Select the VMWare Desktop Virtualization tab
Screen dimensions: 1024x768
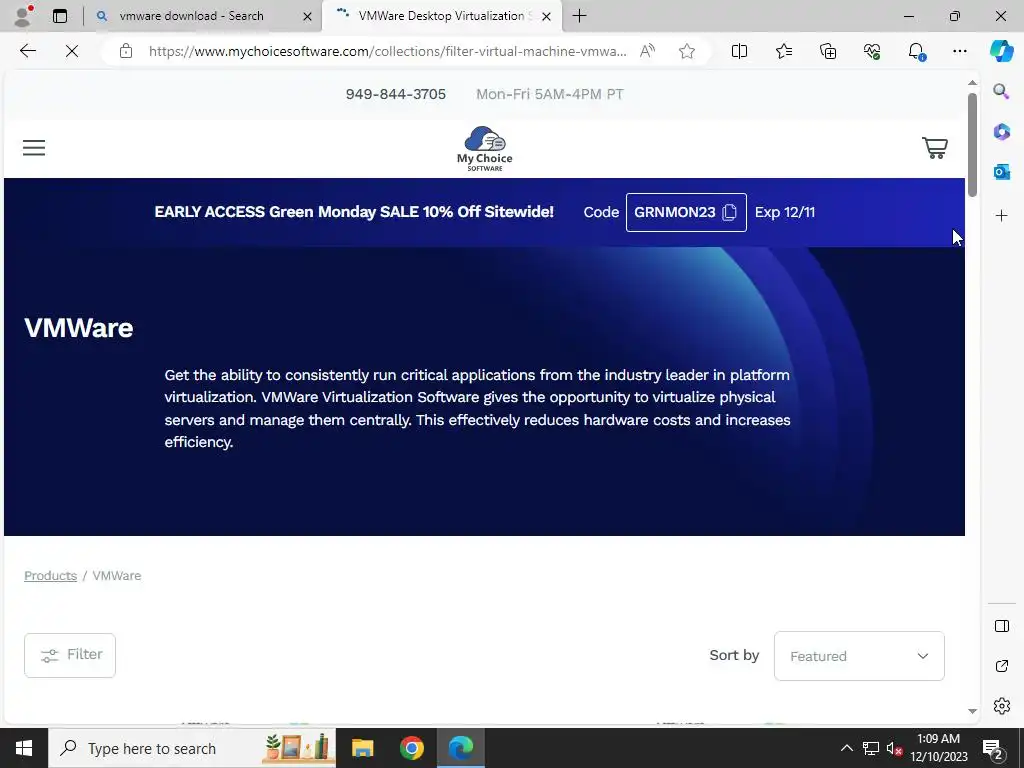point(441,16)
